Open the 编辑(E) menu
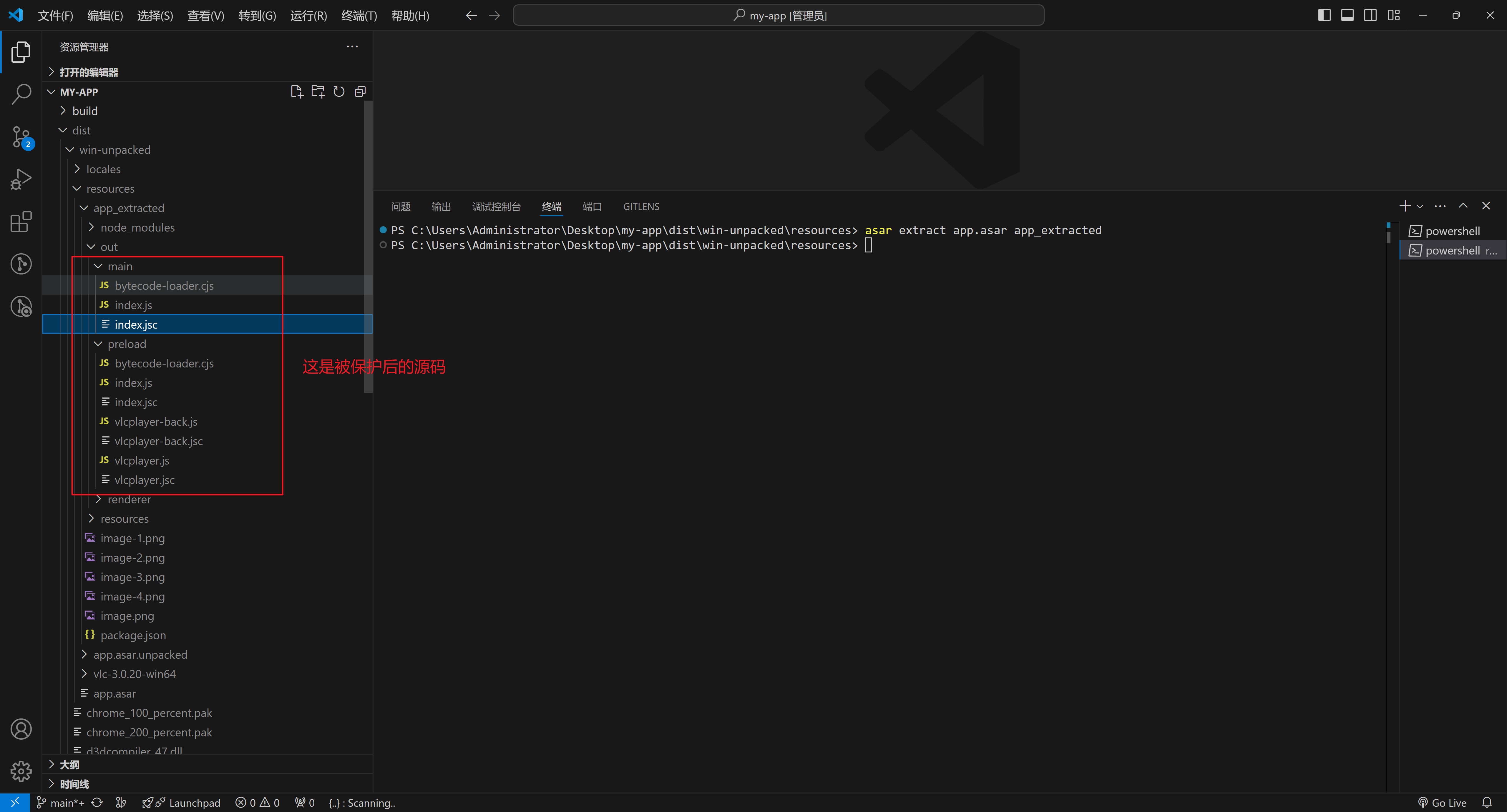This screenshot has height=812, width=1507. (105, 16)
